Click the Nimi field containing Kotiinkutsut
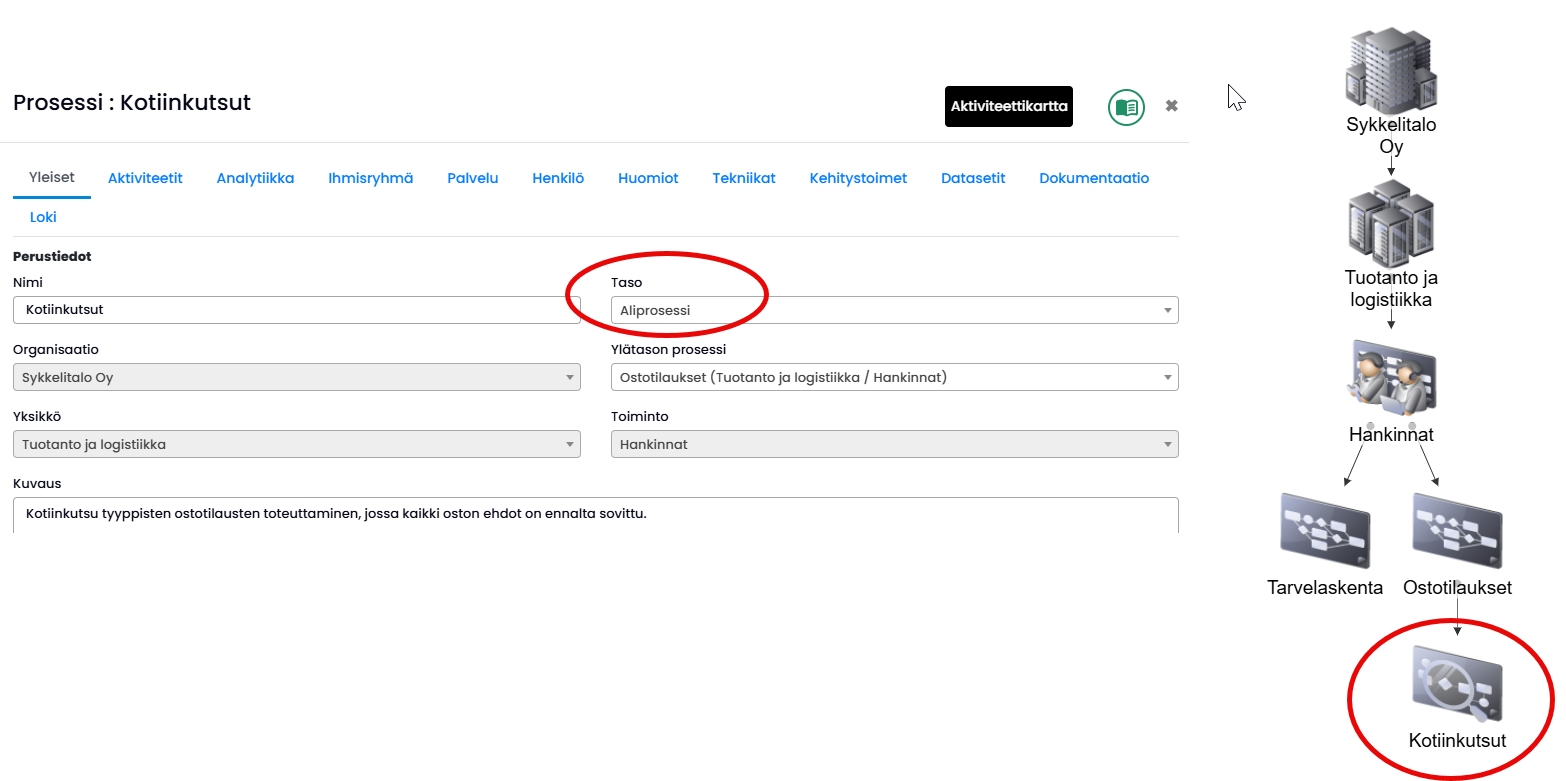The height and width of the screenshot is (781, 1566). coord(297,310)
